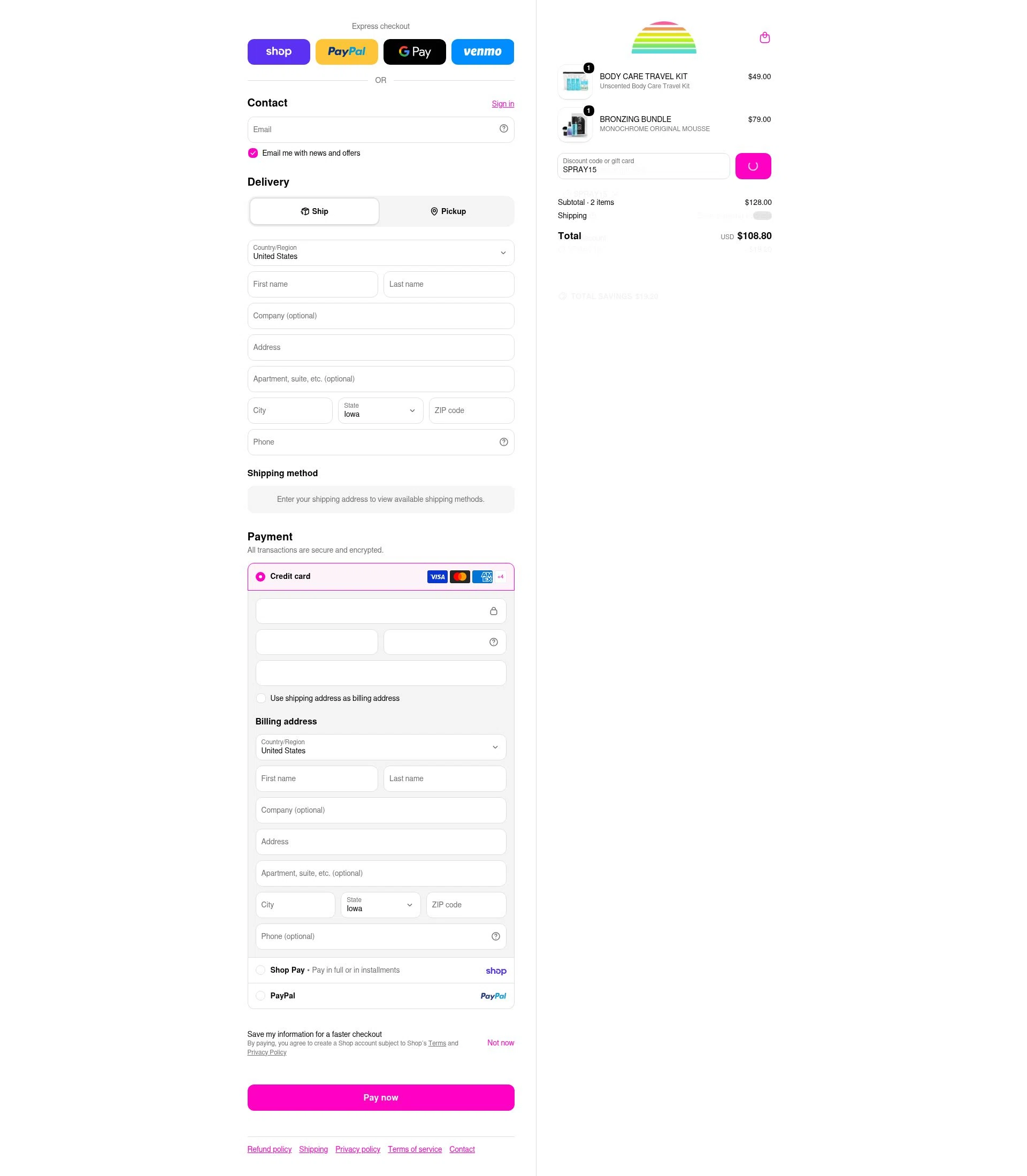Open the delivery Country/Region dropdown
The width and height of the screenshot is (1027, 1176).
(x=380, y=253)
